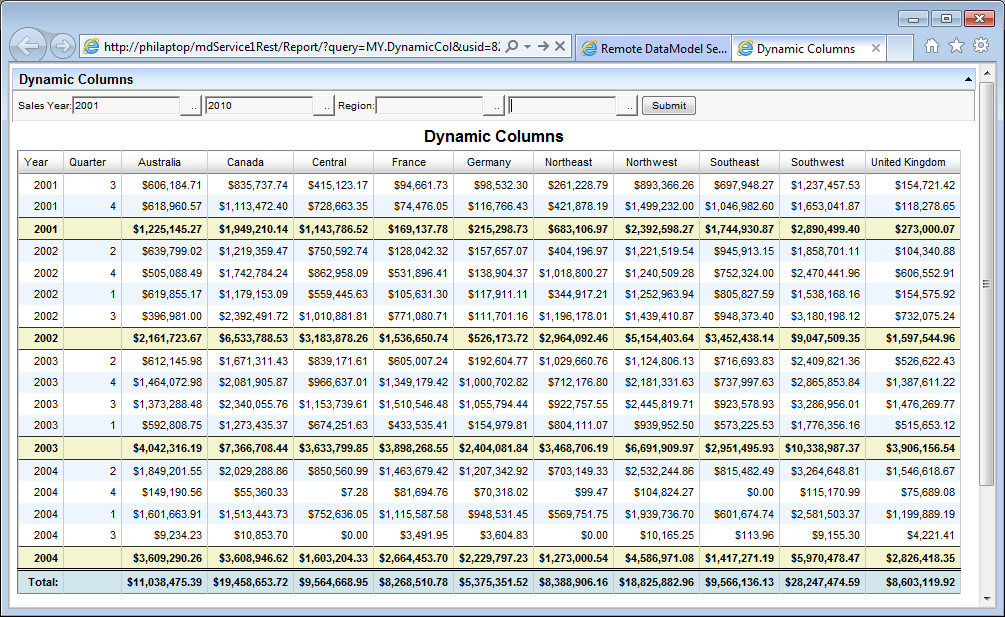Click the Submit button
The image size is (1005, 617).
(x=669, y=106)
